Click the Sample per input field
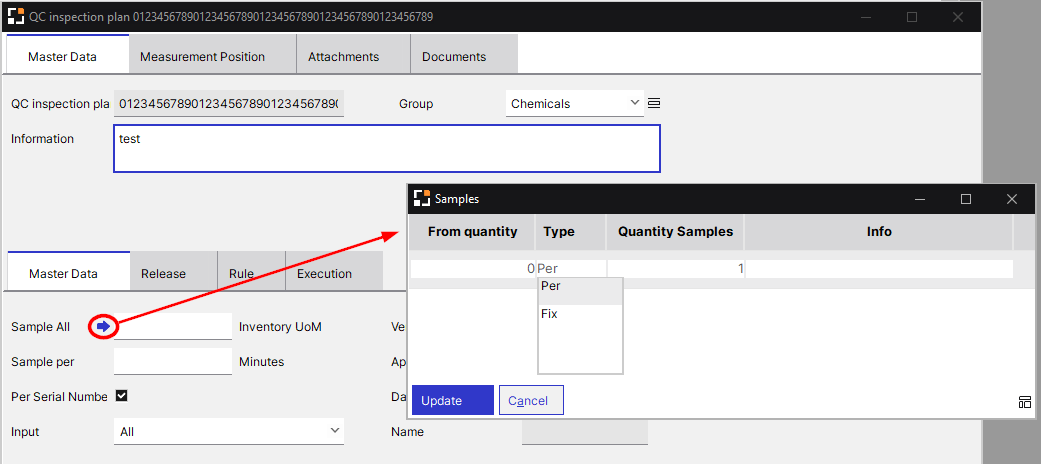The image size is (1041, 464). coord(172,361)
